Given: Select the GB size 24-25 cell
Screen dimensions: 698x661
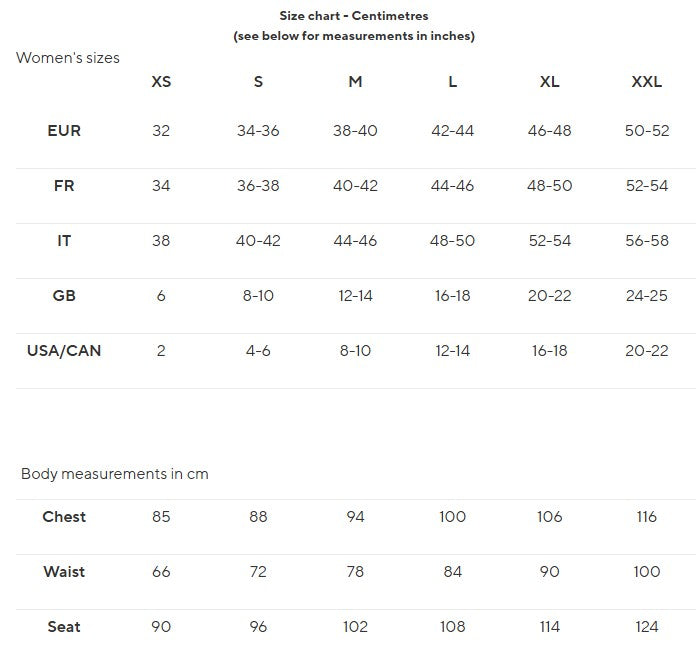Looking at the screenshot, I should coord(646,296).
